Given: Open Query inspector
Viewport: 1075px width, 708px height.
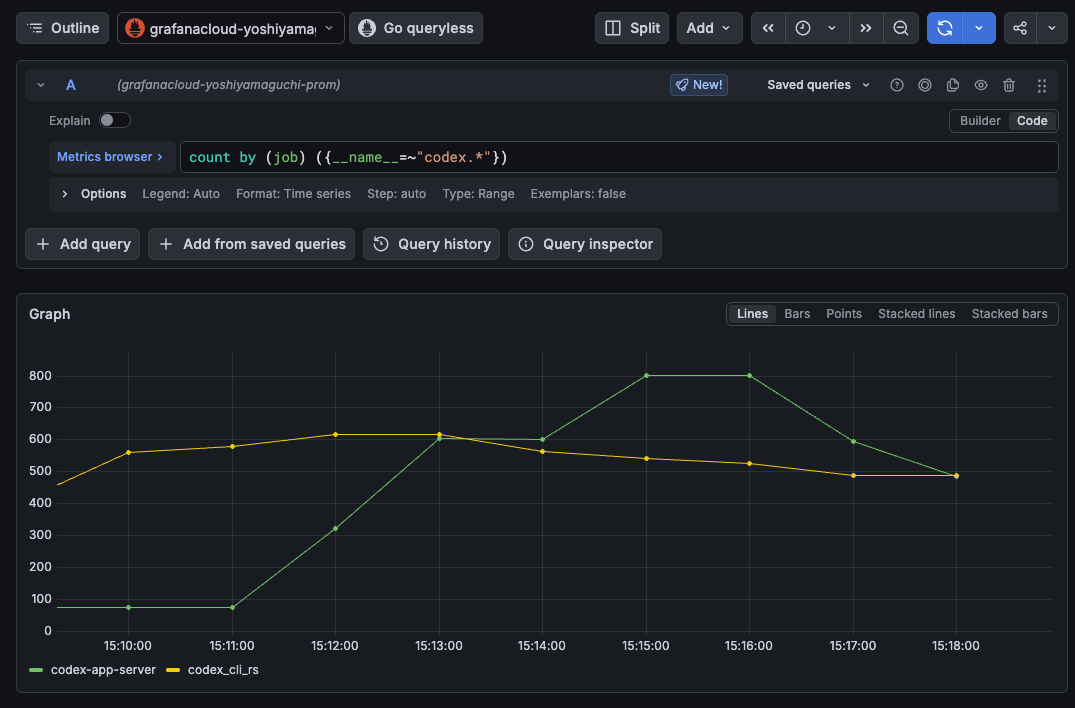Looking at the screenshot, I should click(x=585, y=244).
